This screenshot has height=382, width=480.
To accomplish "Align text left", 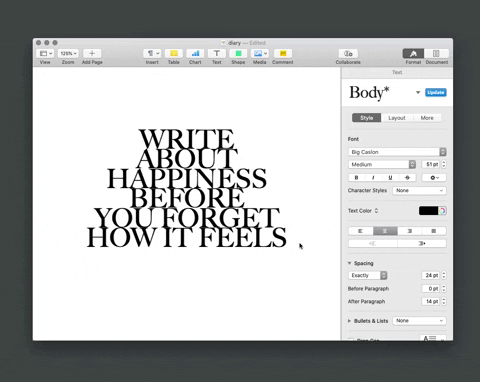I will click(x=361, y=231).
